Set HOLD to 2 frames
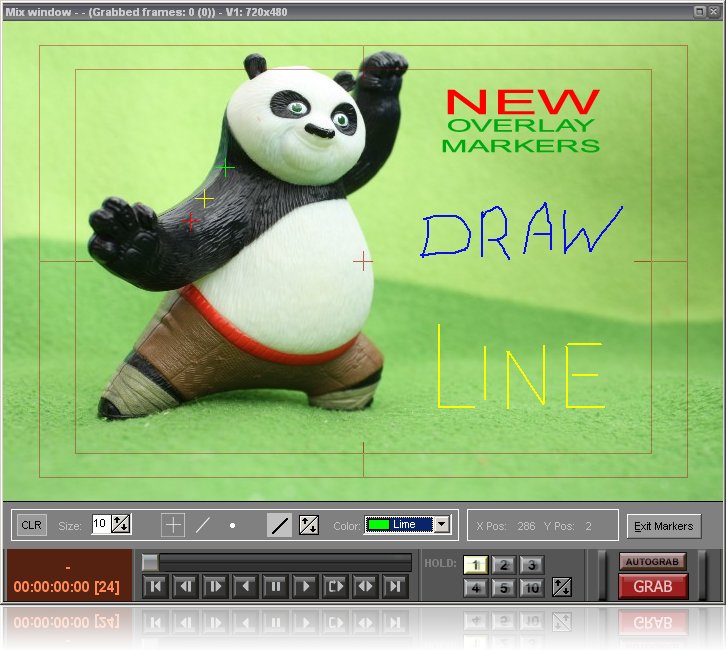 pyautogui.click(x=504, y=565)
